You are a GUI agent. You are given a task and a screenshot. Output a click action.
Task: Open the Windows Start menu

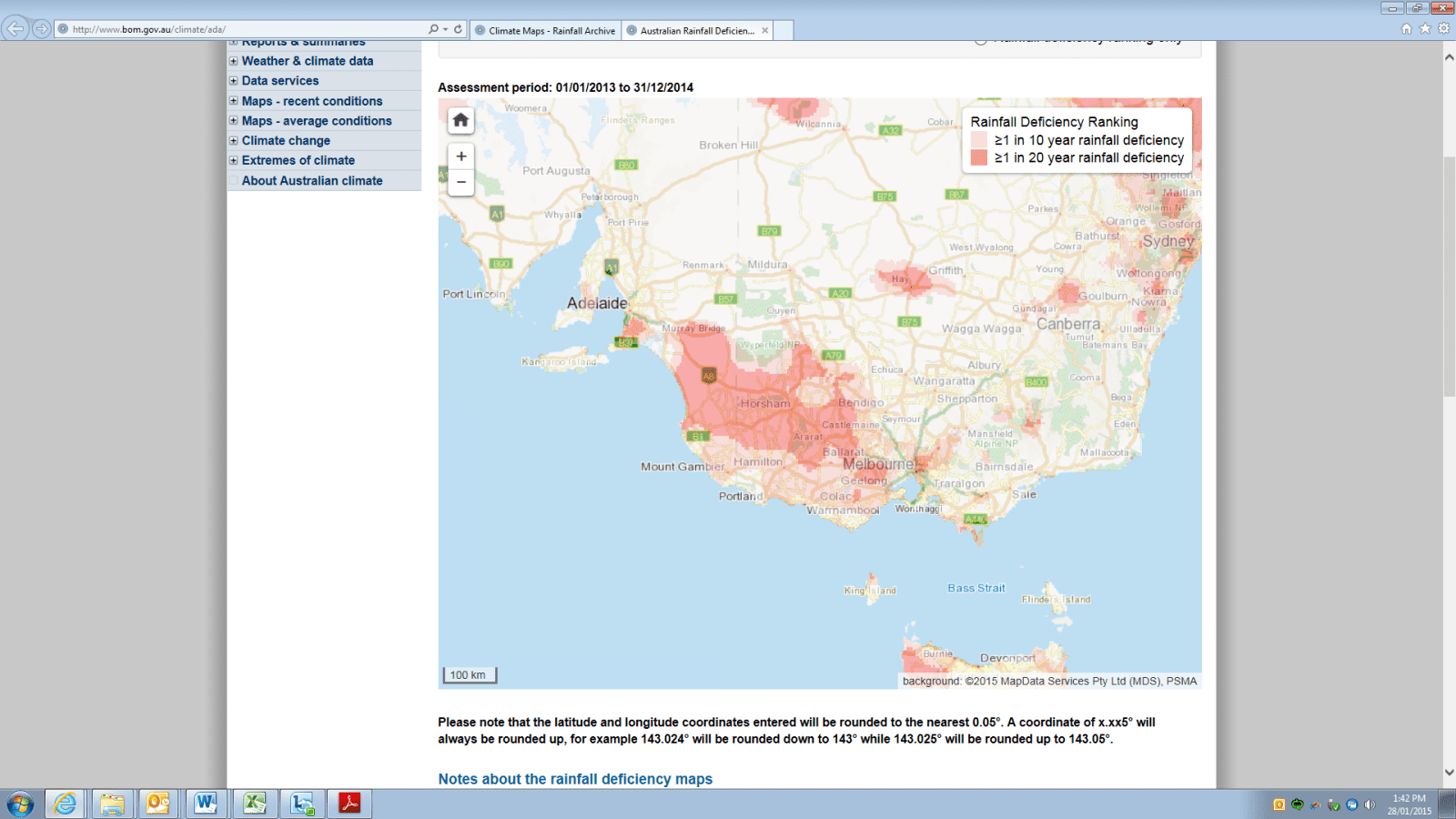point(20,804)
